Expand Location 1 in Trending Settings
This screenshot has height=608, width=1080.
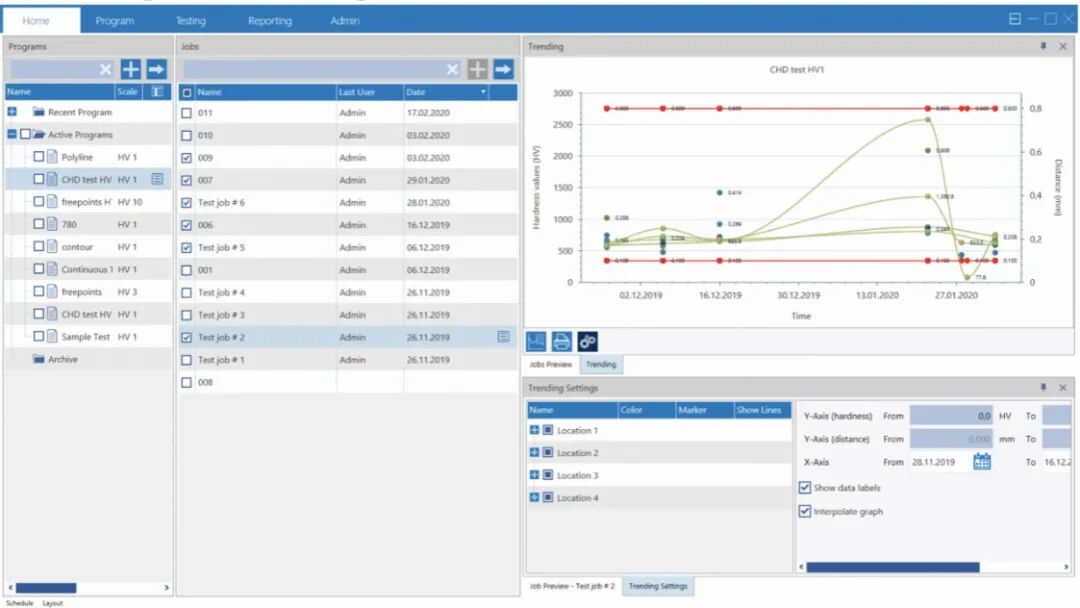click(x=534, y=430)
